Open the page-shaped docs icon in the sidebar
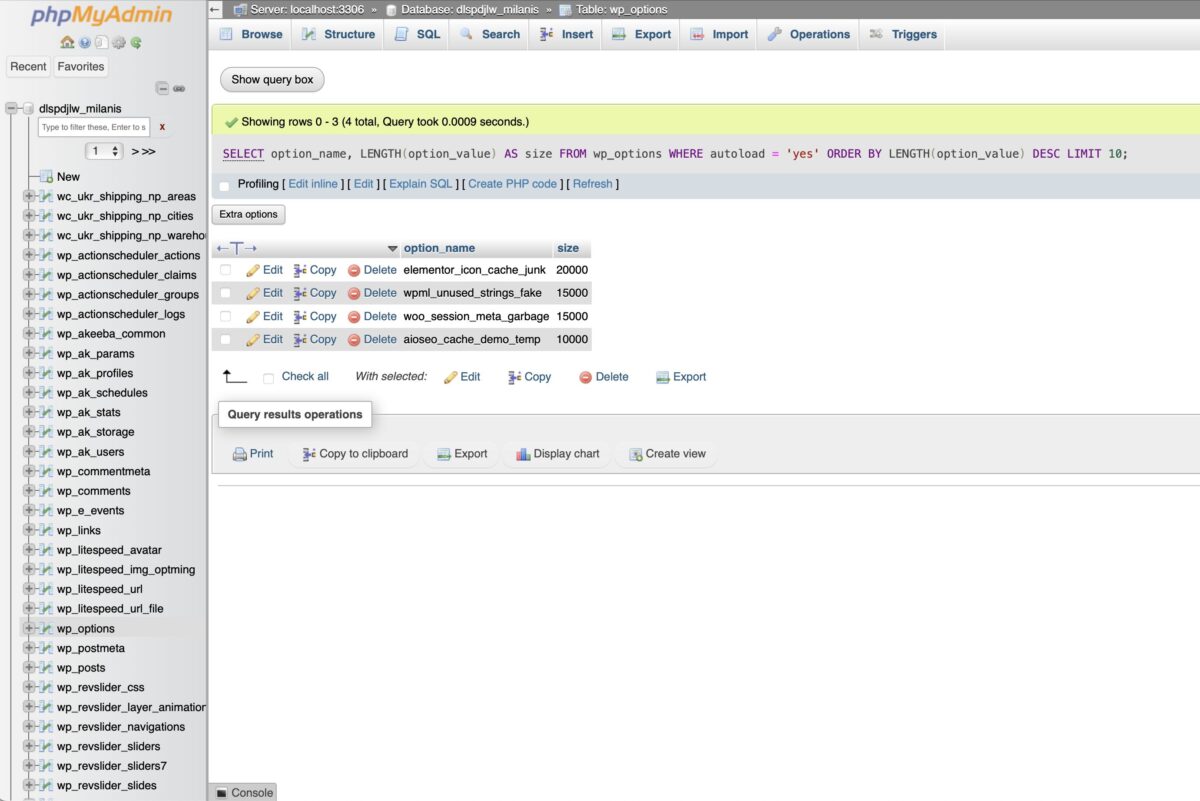Screen dimensions: 1200x801 point(101,43)
